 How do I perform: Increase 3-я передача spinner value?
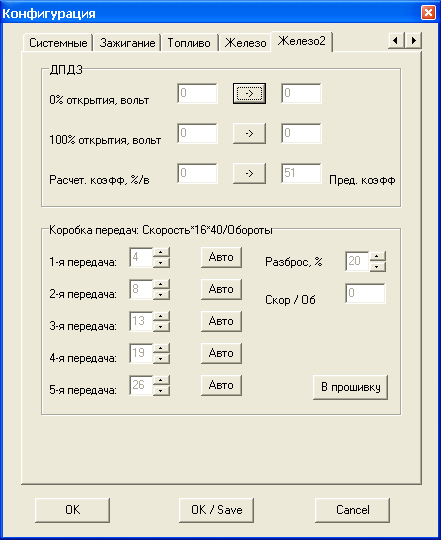pyautogui.click(x=161, y=316)
